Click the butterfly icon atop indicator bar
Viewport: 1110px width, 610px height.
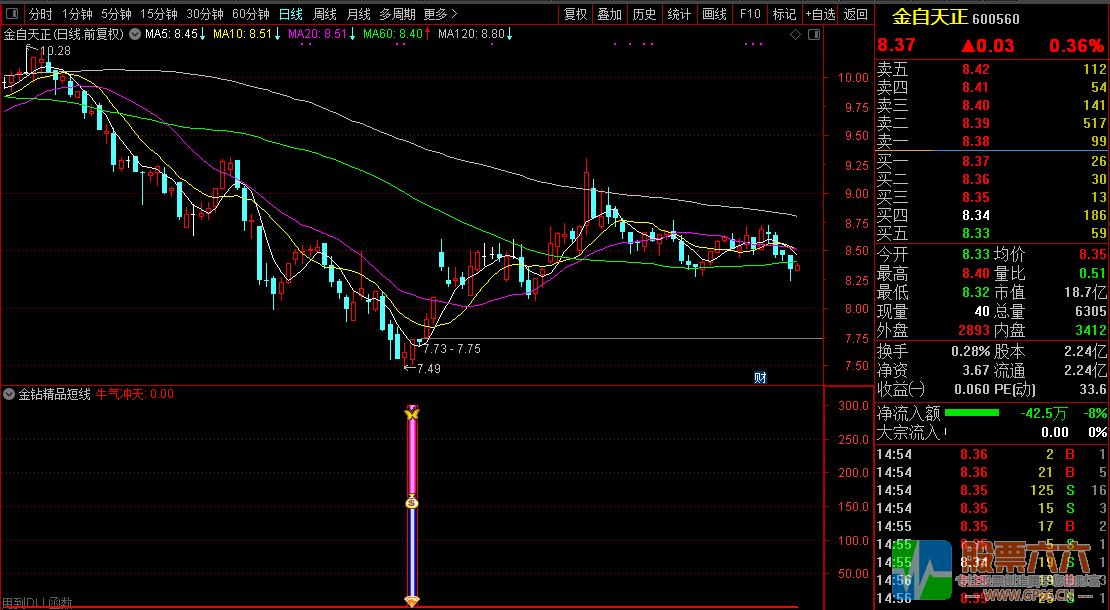411,412
